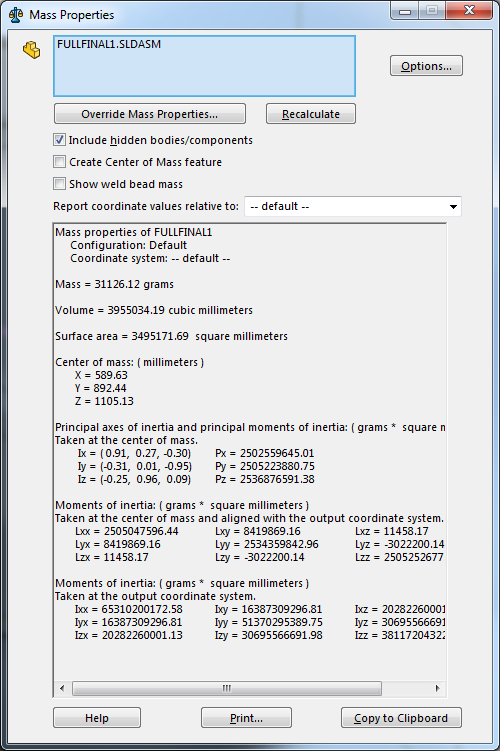The width and height of the screenshot is (500, 751).
Task: Click the Lyy = 2534359842.96 value
Action: (267, 544)
